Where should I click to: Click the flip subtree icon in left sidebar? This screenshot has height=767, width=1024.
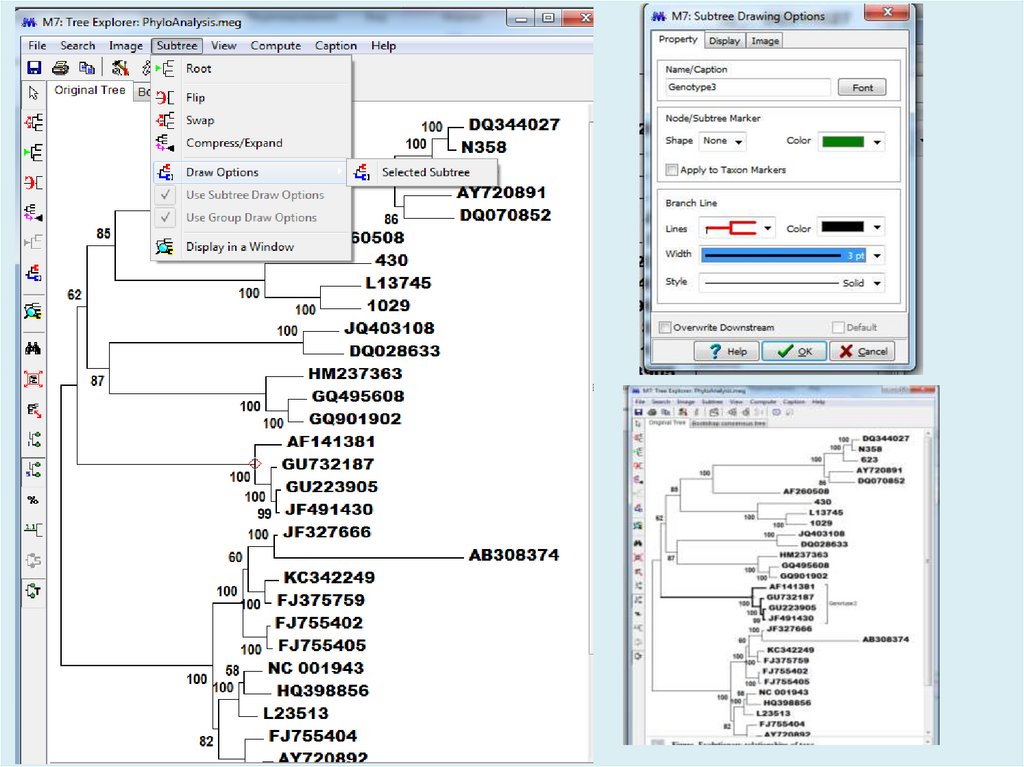(34, 183)
